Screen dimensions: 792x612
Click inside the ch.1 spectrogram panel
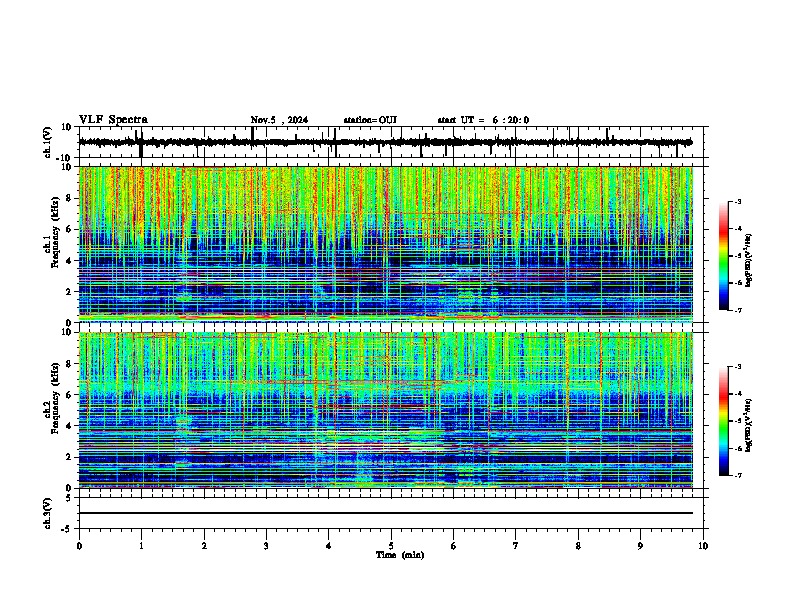click(x=386, y=244)
